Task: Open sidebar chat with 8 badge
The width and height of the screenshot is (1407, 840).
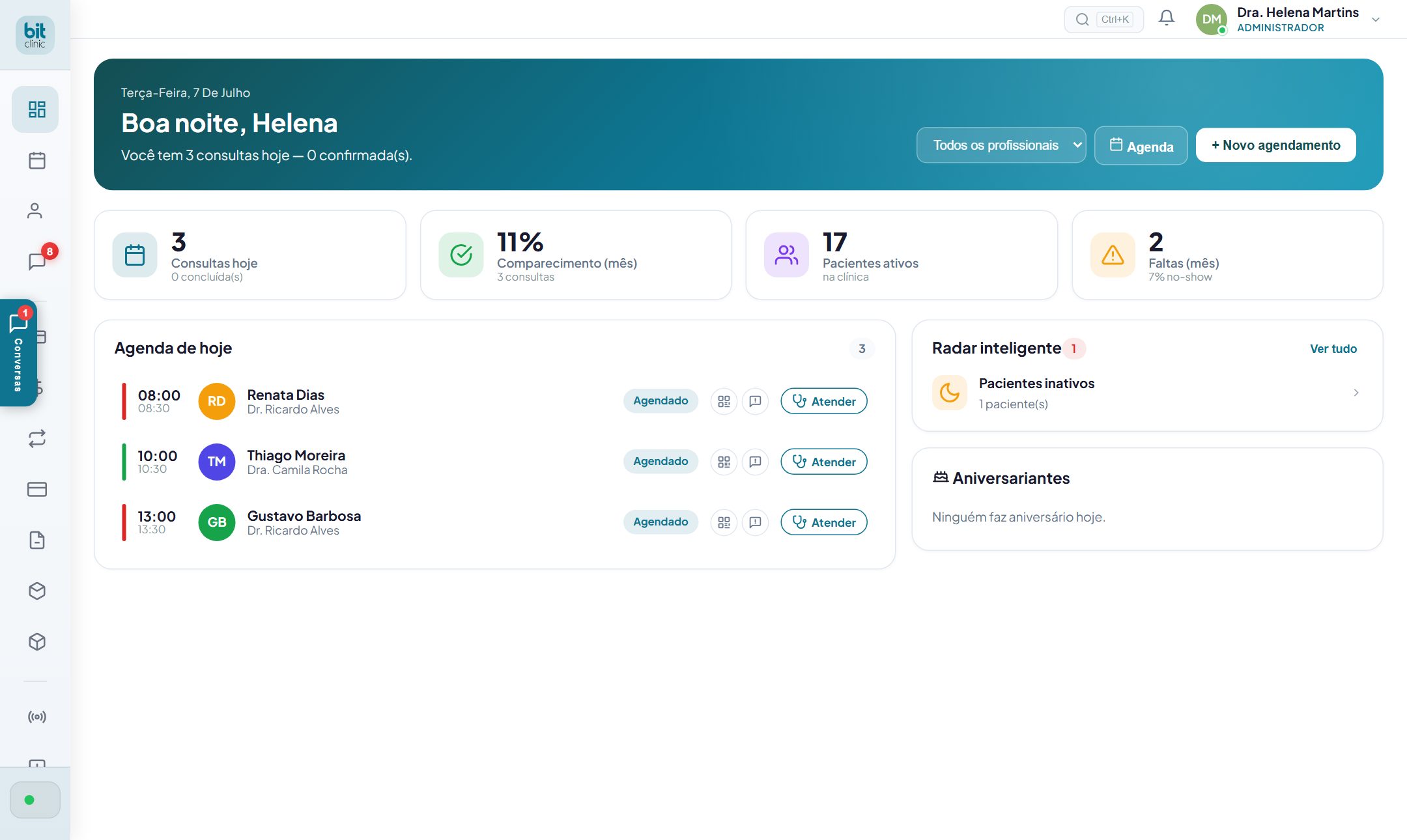Action: point(37,261)
